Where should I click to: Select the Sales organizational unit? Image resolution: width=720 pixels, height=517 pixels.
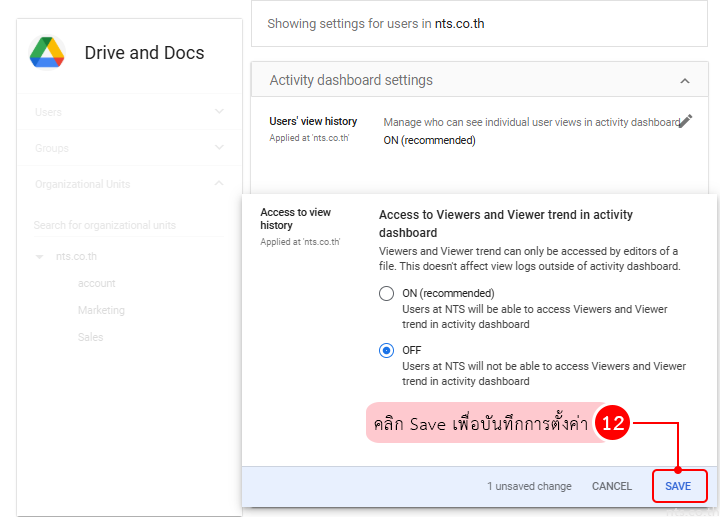(x=90, y=337)
